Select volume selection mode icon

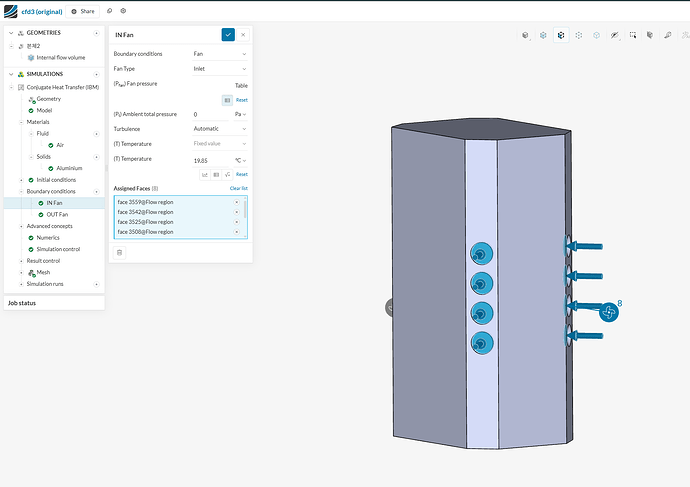[543, 35]
